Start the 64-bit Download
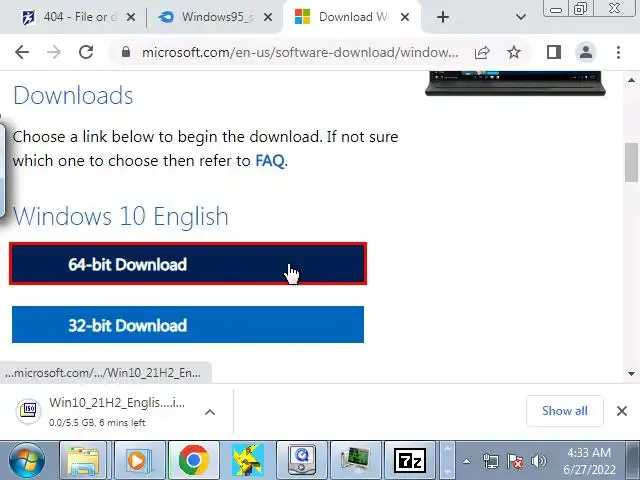 pos(188,264)
